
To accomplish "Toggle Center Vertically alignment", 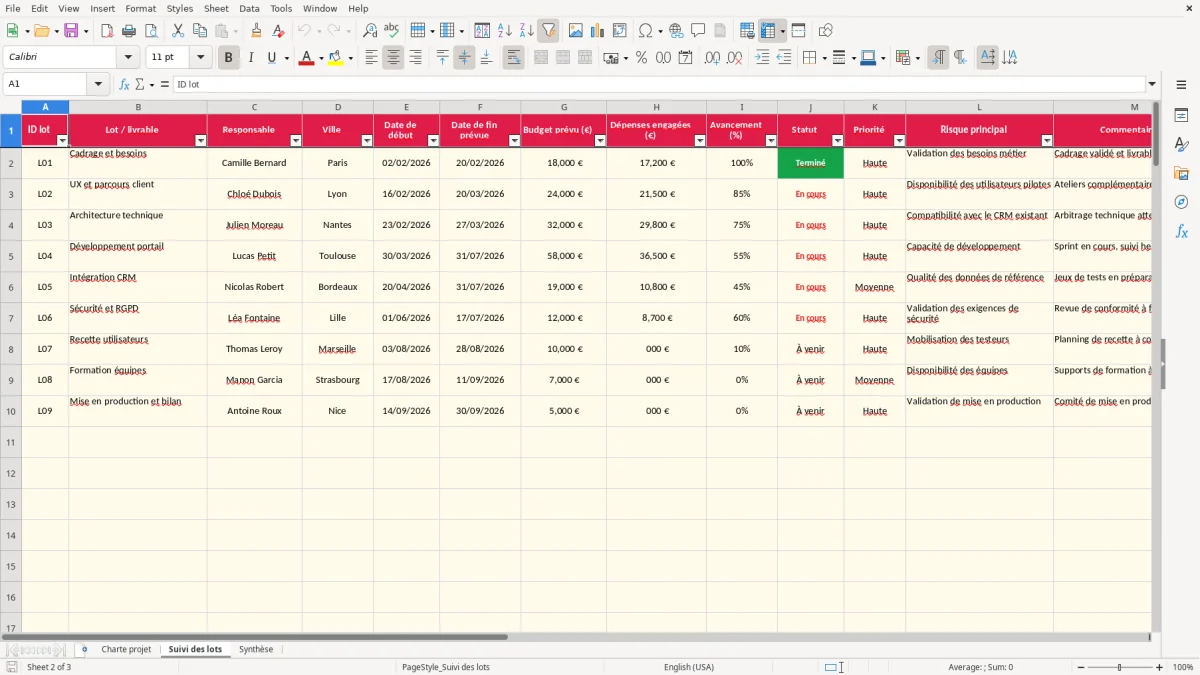I will tap(464, 58).
